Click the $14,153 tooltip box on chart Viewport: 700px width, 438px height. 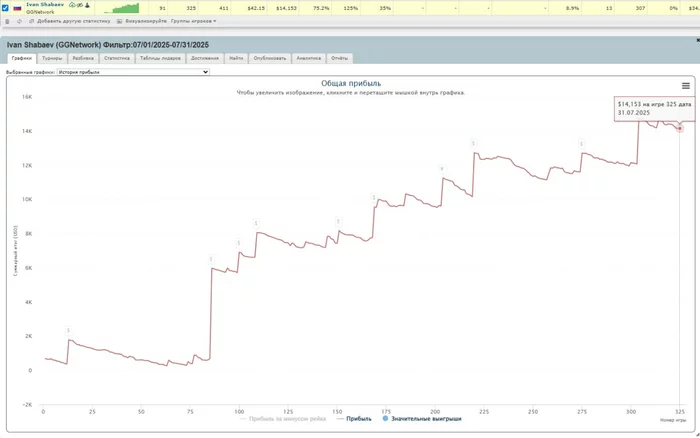(x=654, y=108)
